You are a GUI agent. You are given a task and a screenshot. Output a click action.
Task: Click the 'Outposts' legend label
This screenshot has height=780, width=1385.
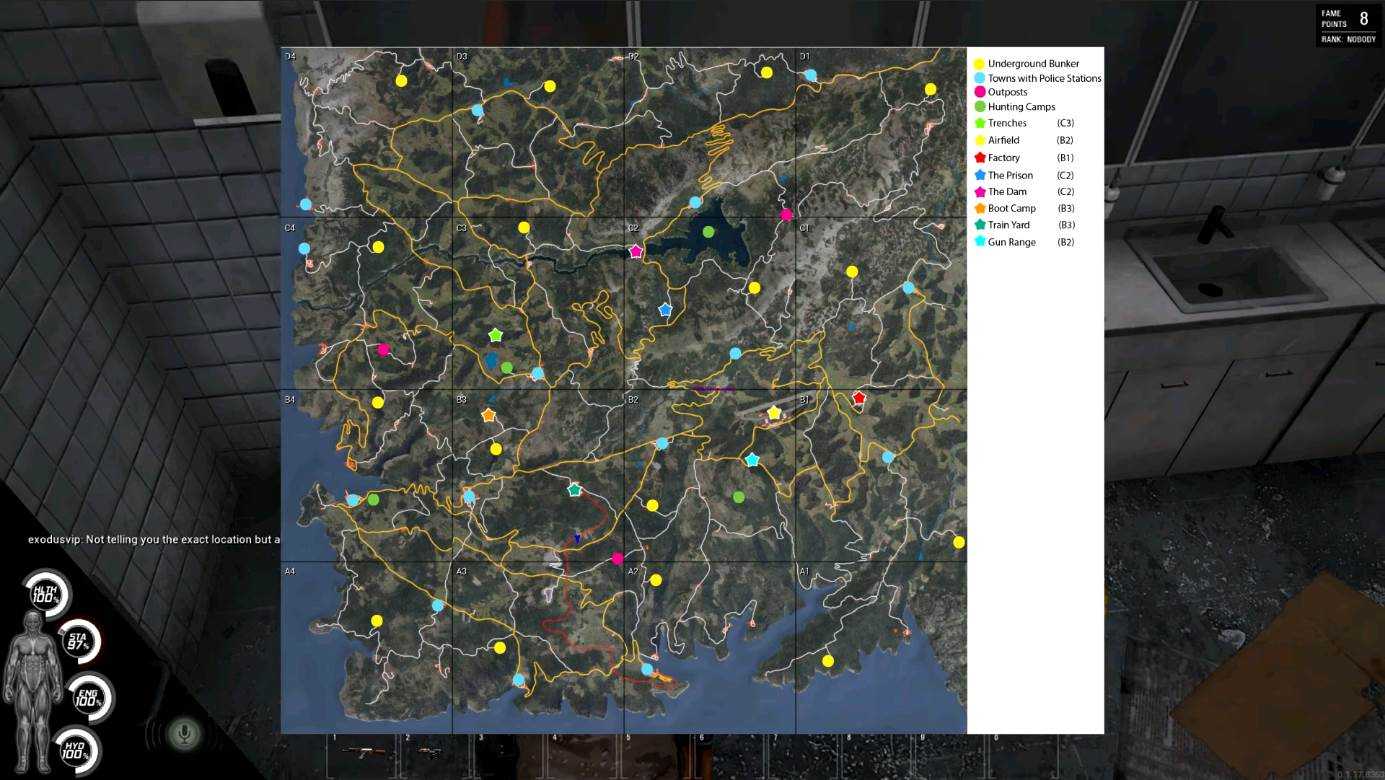1008,92
